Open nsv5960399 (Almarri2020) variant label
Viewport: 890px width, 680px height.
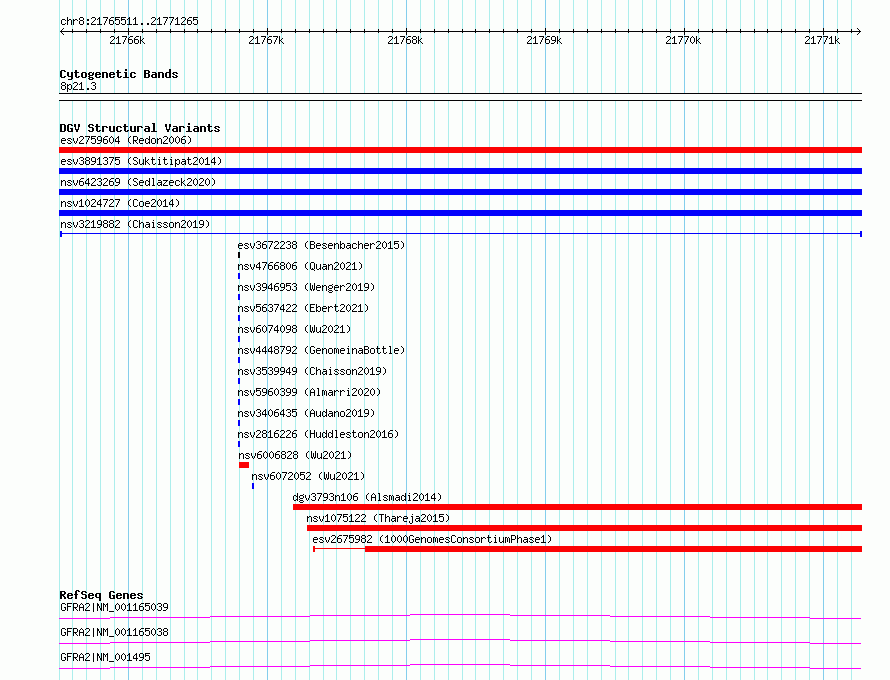(x=309, y=392)
